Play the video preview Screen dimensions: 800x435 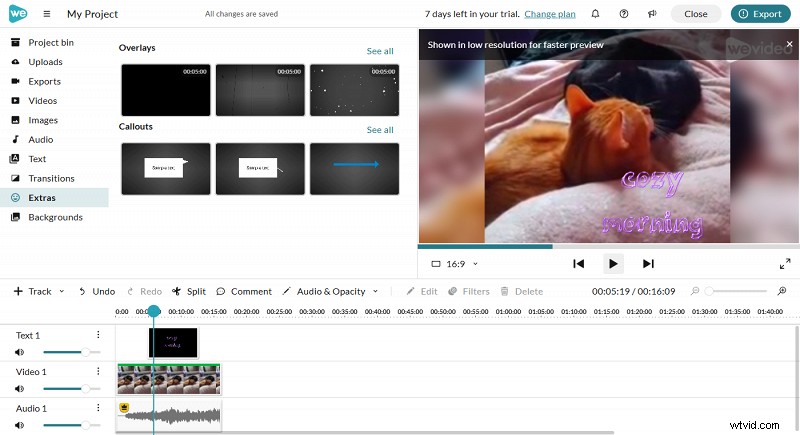pos(613,264)
